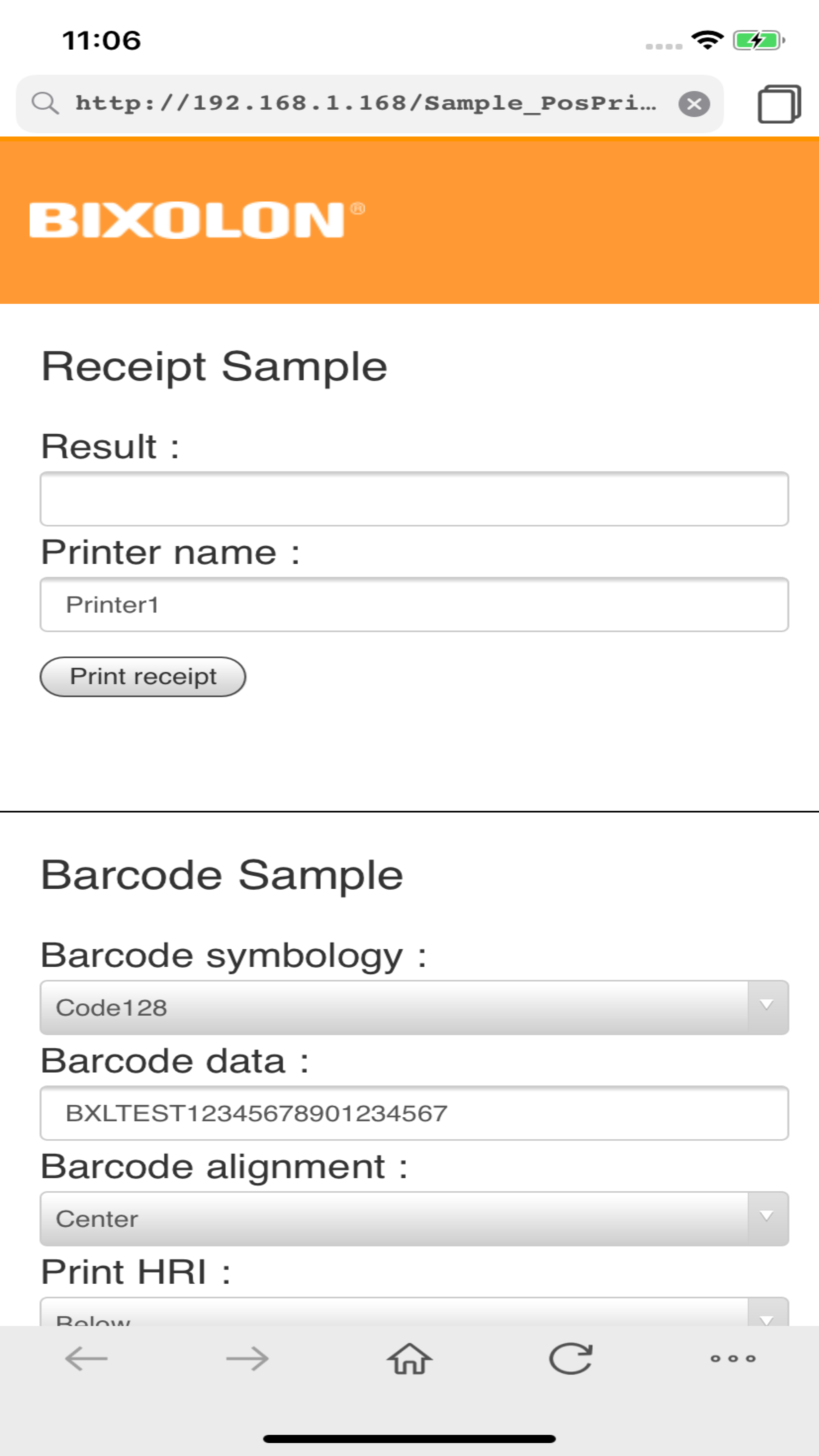This screenshot has width=819, height=1456.
Task: Navigate back with the left arrow
Action: click(84, 1358)
